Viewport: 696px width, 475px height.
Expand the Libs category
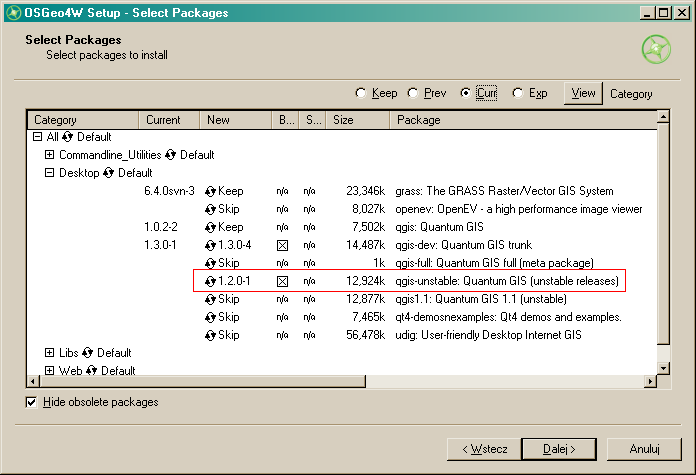tap(50, 352)
